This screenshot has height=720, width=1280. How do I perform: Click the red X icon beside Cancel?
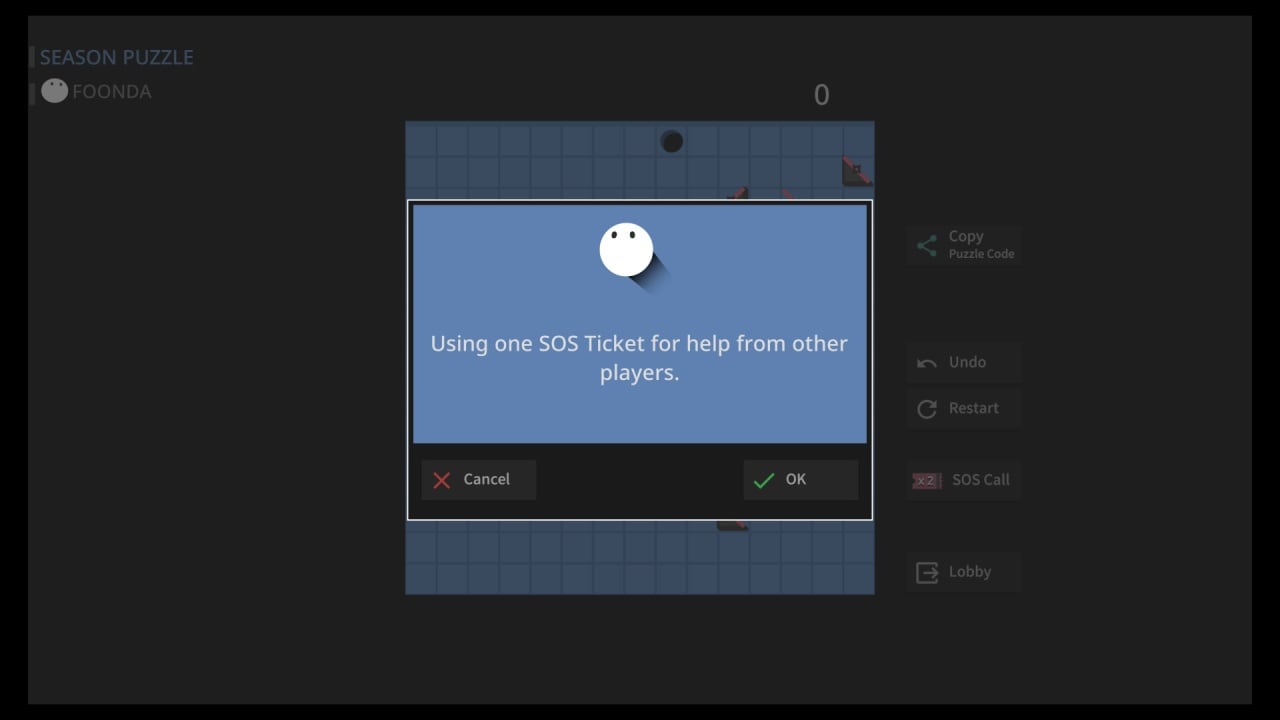441,480
